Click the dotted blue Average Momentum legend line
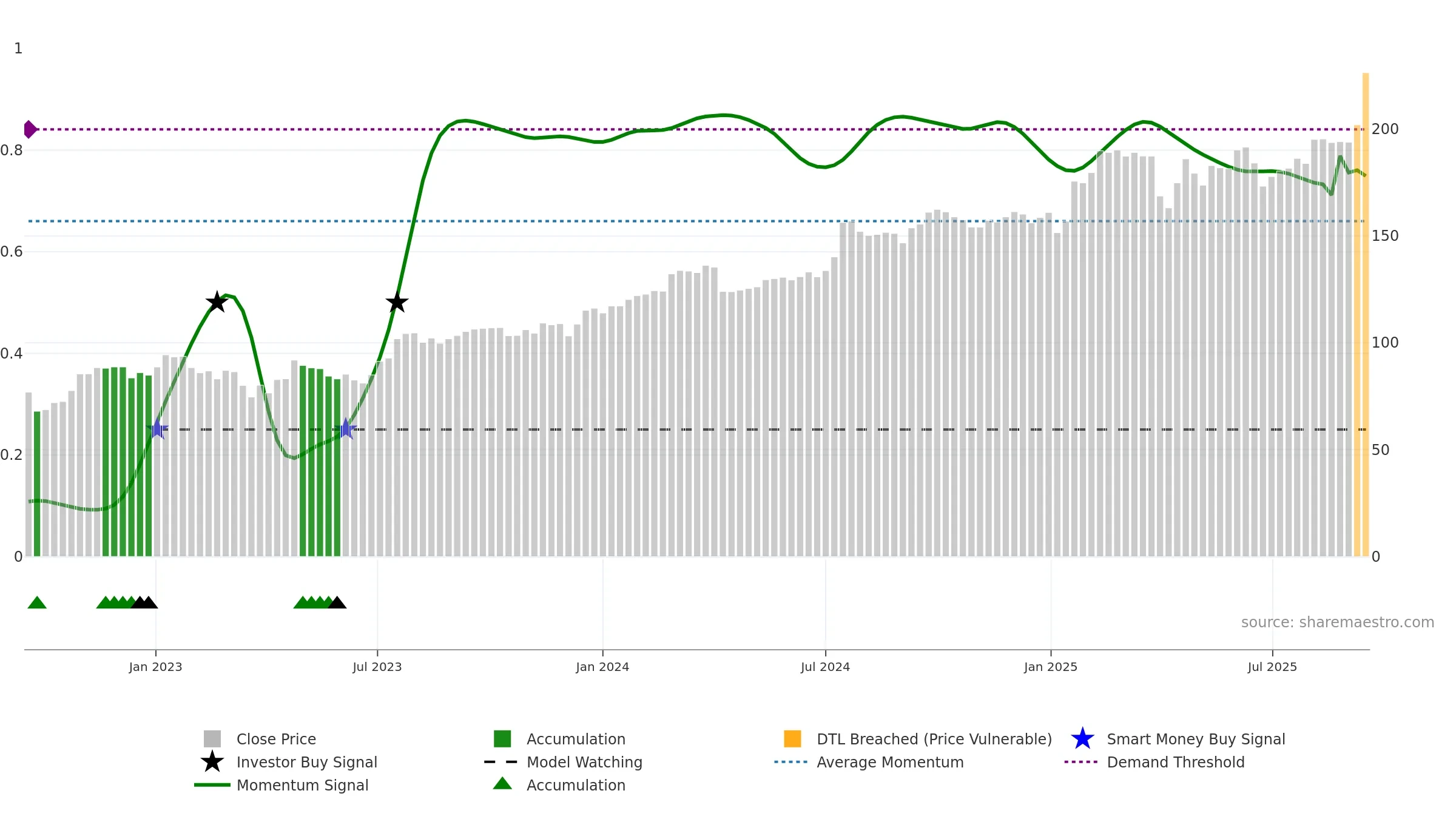This screenshot has height=819, width=1456. pos(791,762)
